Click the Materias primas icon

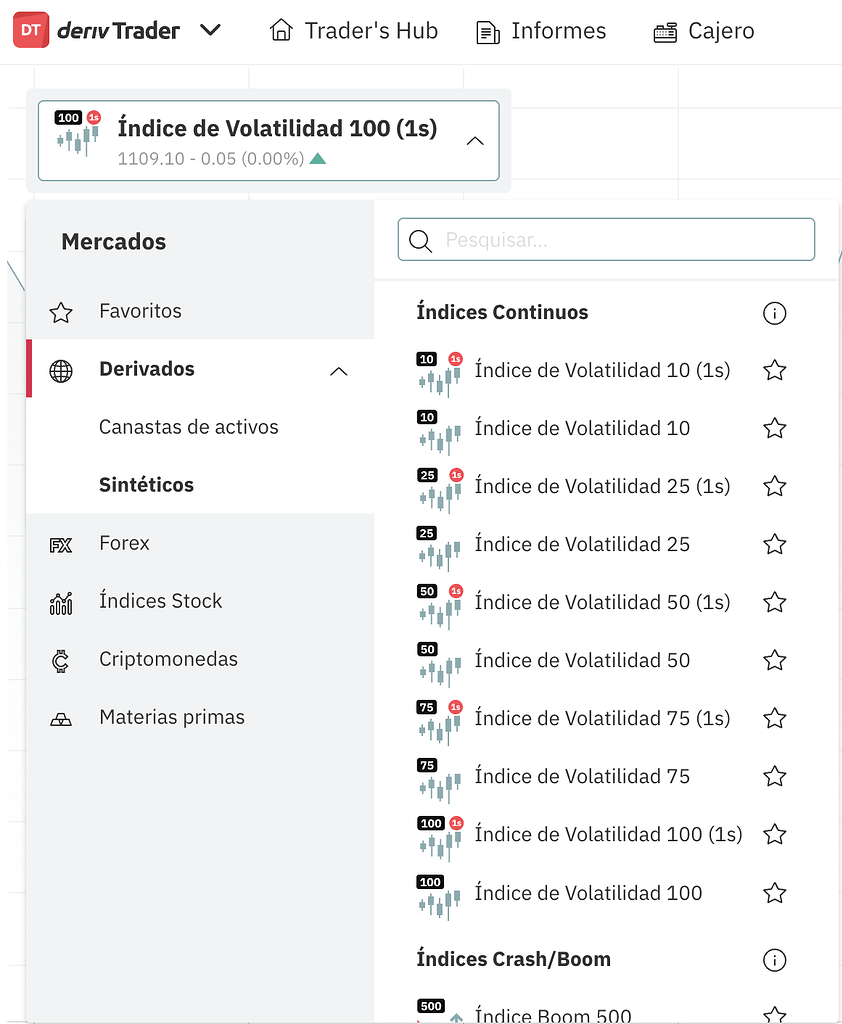(x=61, y=717)
